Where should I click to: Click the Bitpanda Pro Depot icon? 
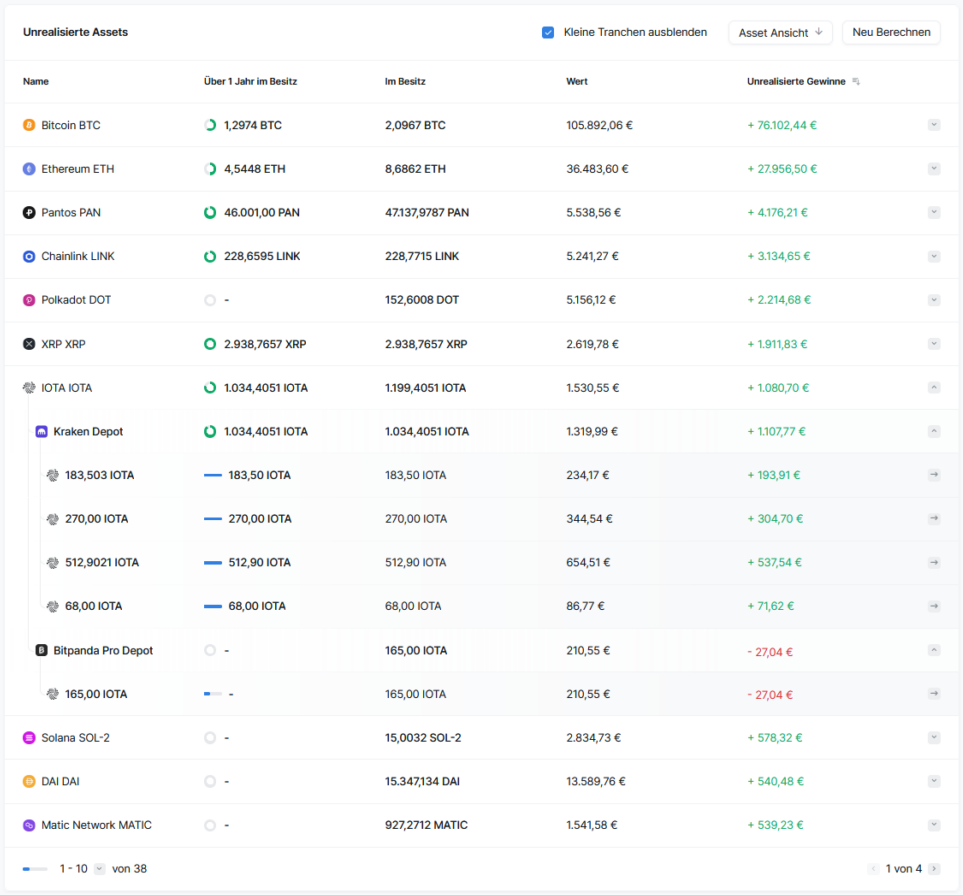41,651
